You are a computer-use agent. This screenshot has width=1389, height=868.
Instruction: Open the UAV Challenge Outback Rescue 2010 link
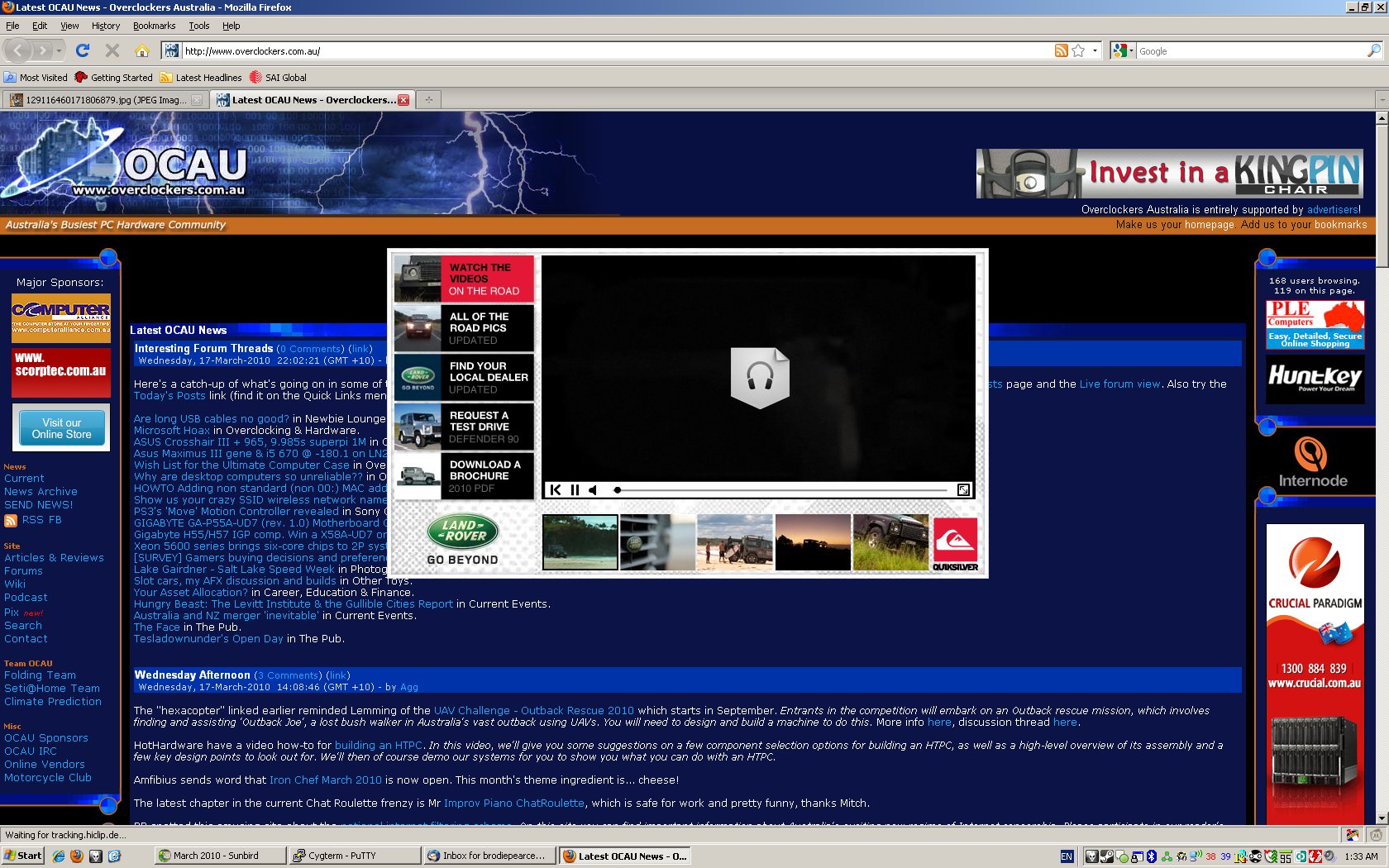pyautogui.click(x=534, y=711)
